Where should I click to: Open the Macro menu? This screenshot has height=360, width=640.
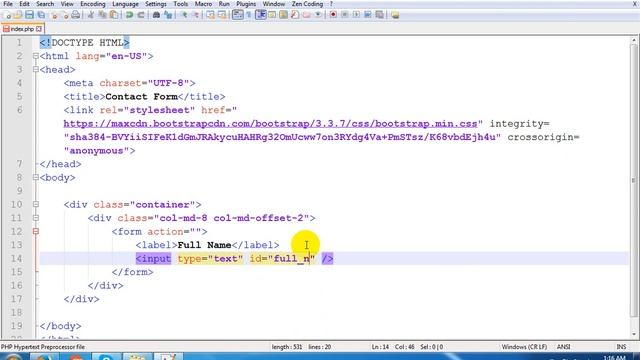coord(203,4)
